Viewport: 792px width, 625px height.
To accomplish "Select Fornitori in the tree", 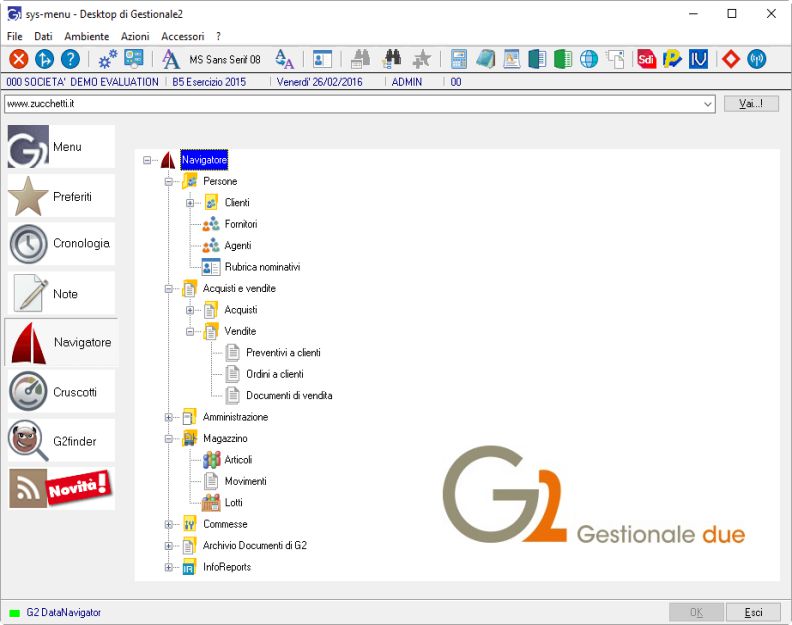I will (x=241, y=224).
